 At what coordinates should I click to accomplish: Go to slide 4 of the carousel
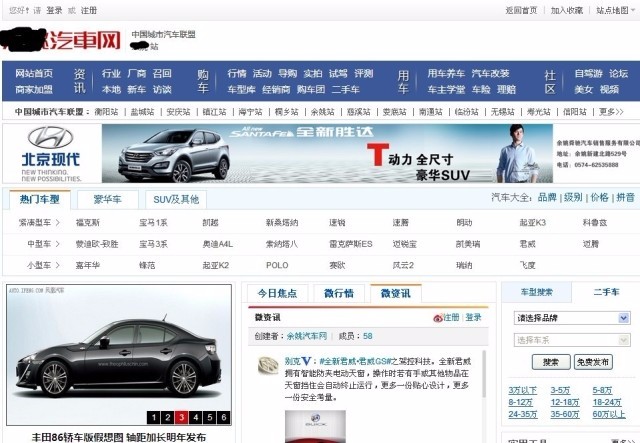coord(196,417)
